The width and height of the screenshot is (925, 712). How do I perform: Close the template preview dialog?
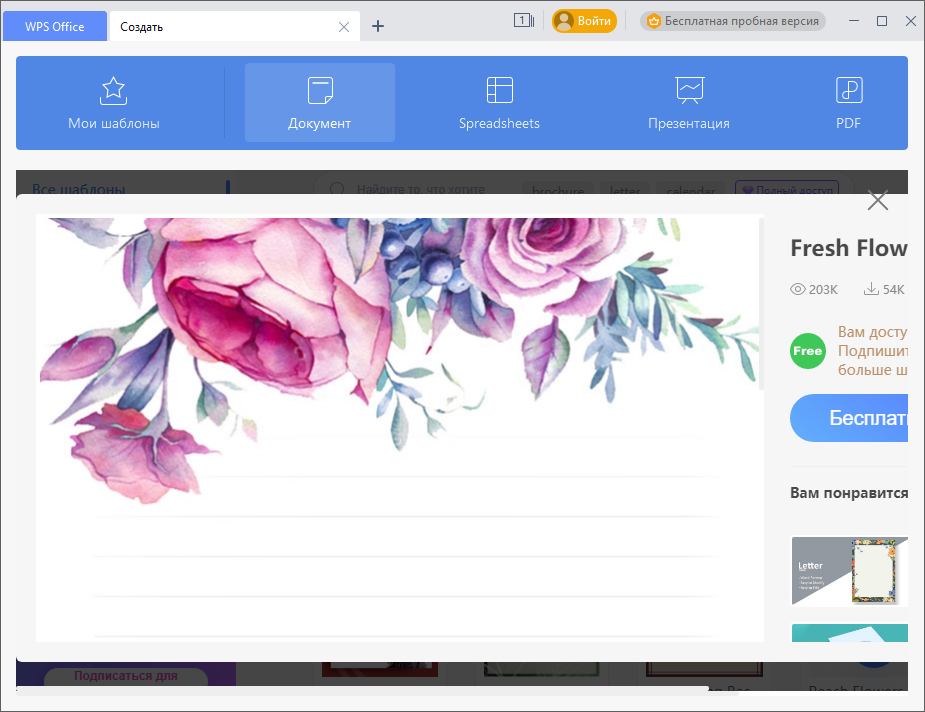coord(878,201)
